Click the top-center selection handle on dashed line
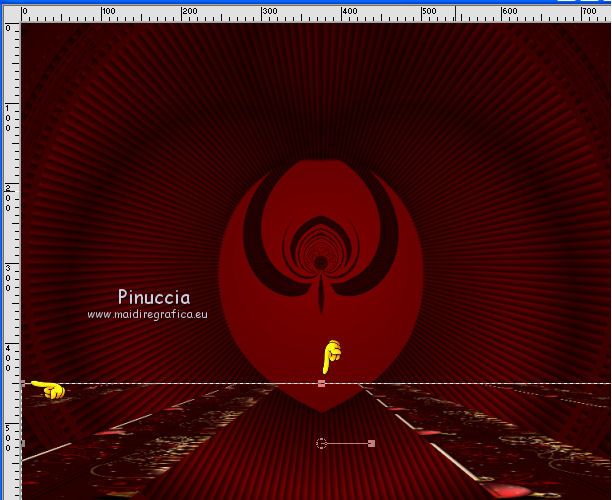 321,383
